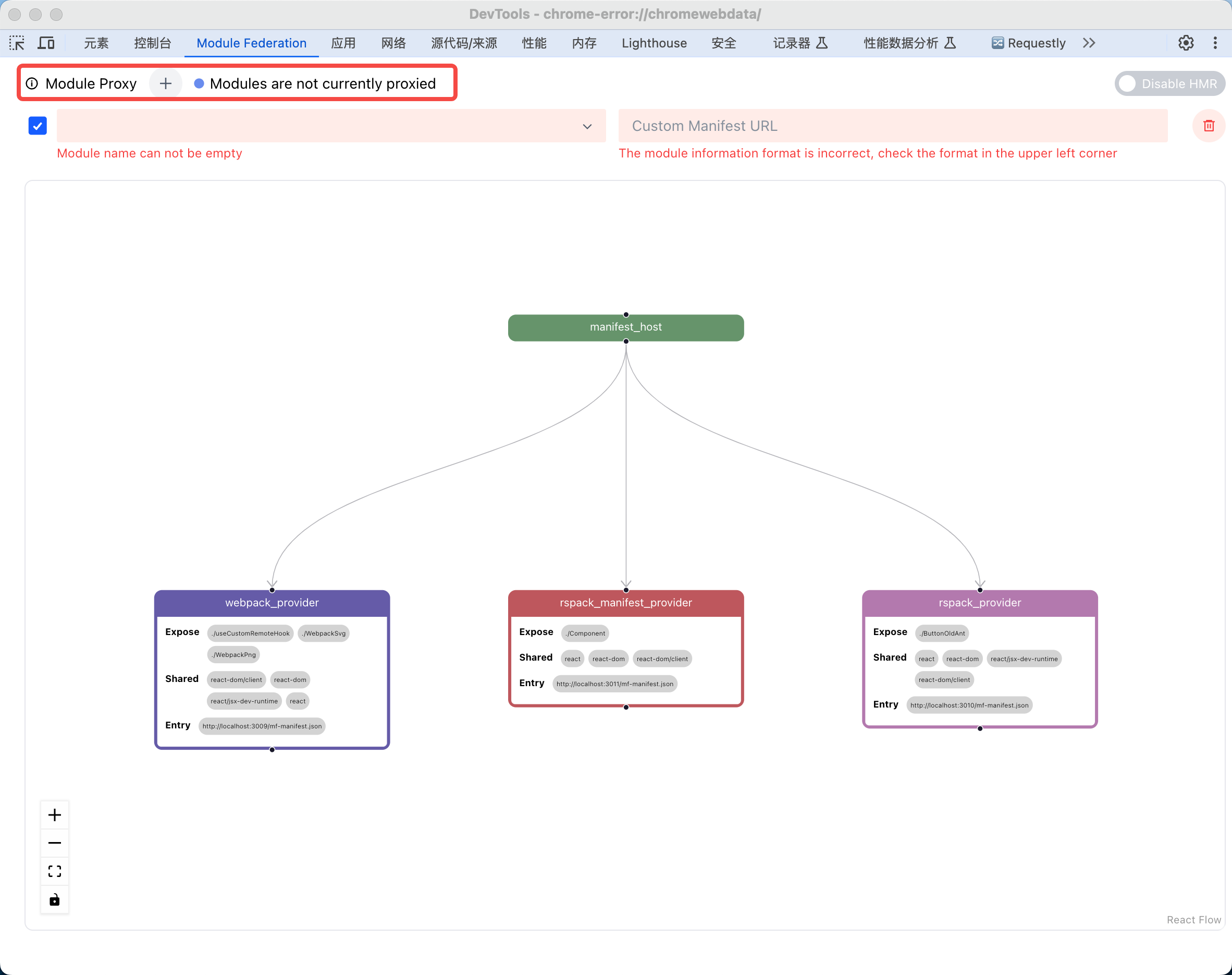Add a new module proxy rule
This screenshot has width=1232, height=975.
point(166,83)
